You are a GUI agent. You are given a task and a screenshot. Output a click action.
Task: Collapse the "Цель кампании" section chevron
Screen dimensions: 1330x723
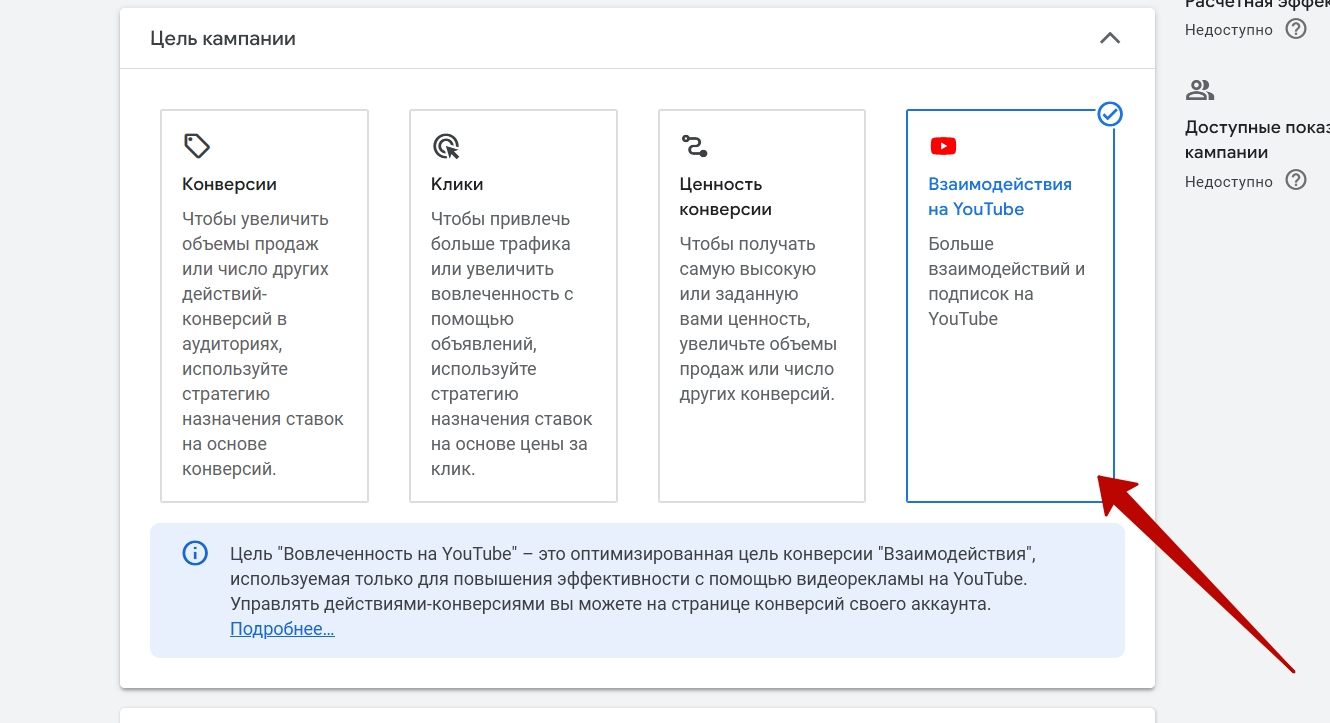pyautogui.click(x=1109, y=39)
